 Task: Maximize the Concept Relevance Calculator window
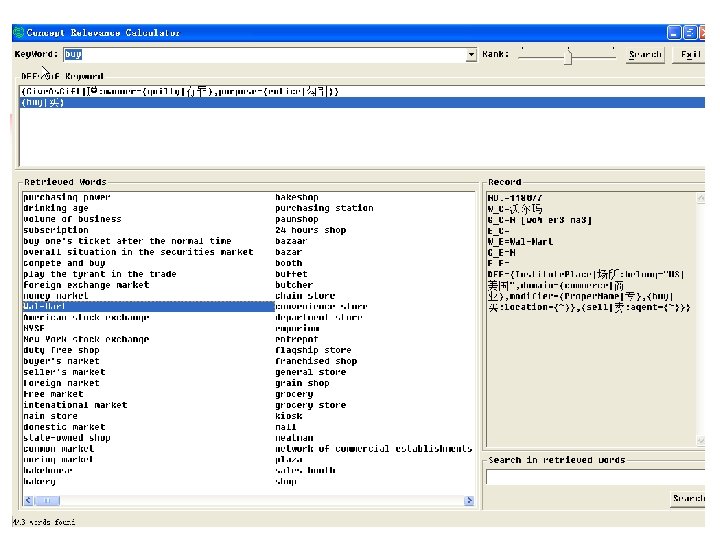(x=690, y=32)
